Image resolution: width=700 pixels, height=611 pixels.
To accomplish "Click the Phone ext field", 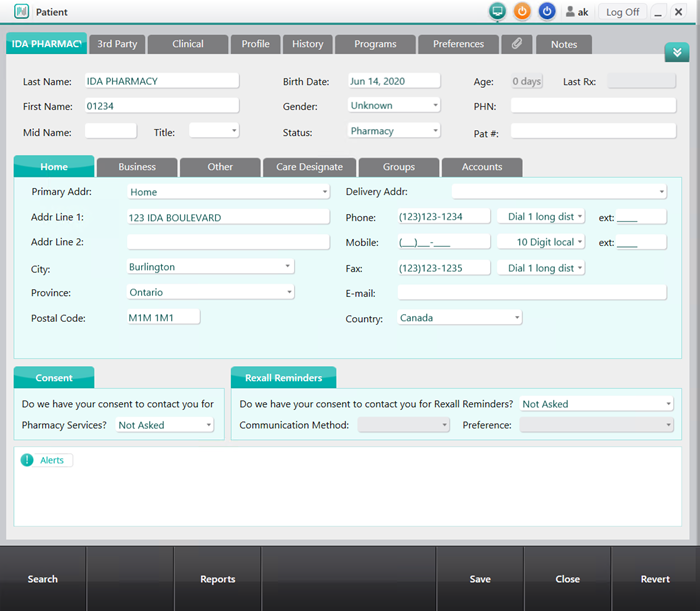I will (x=641, y=217).
